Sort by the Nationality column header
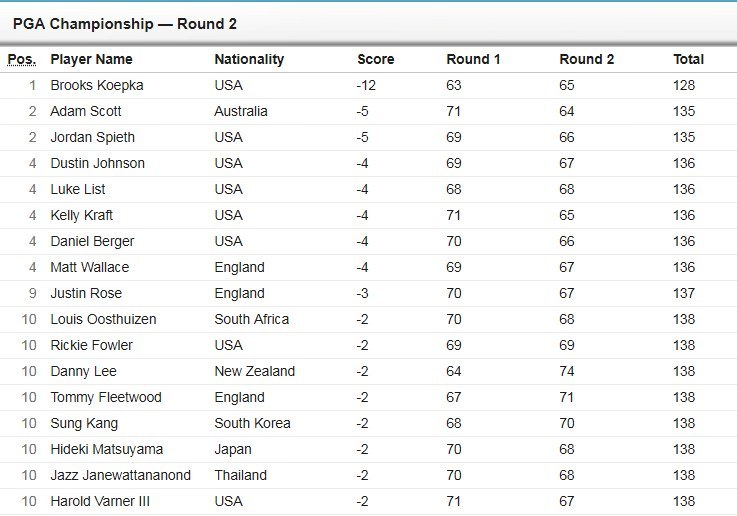This screenshot has height=516, width=737. (x=249, y=59)
